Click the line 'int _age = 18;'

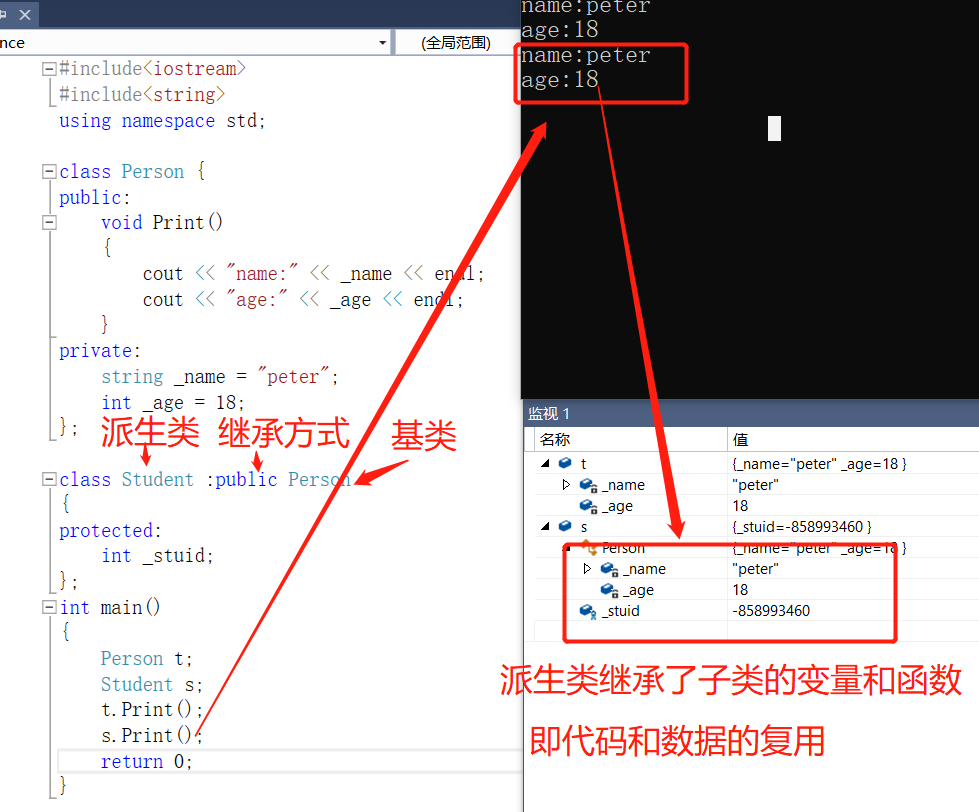[173, 403]
